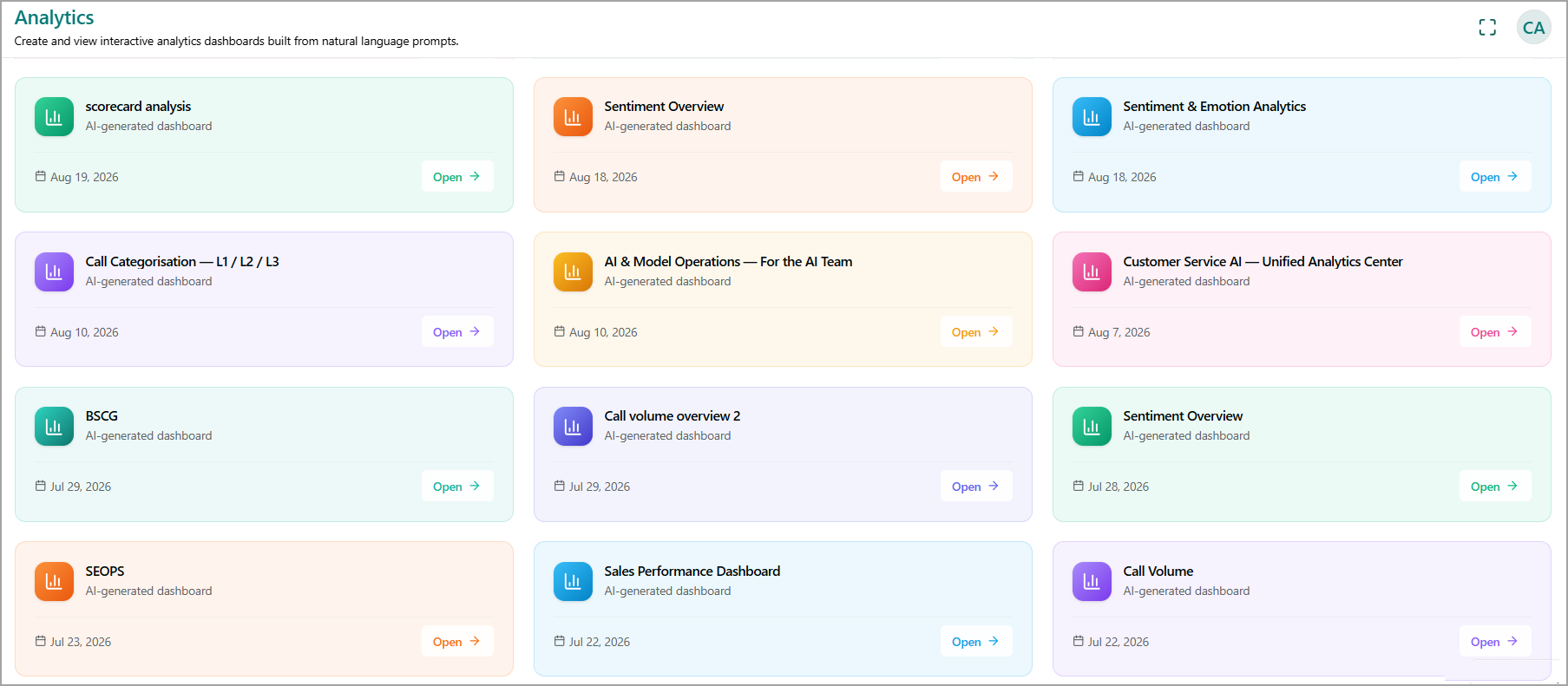The height and width of the screenshot is (686, 1568).
Task: Click calendar icon beside Jul 23, 2026
Action: tap(40, 641)
